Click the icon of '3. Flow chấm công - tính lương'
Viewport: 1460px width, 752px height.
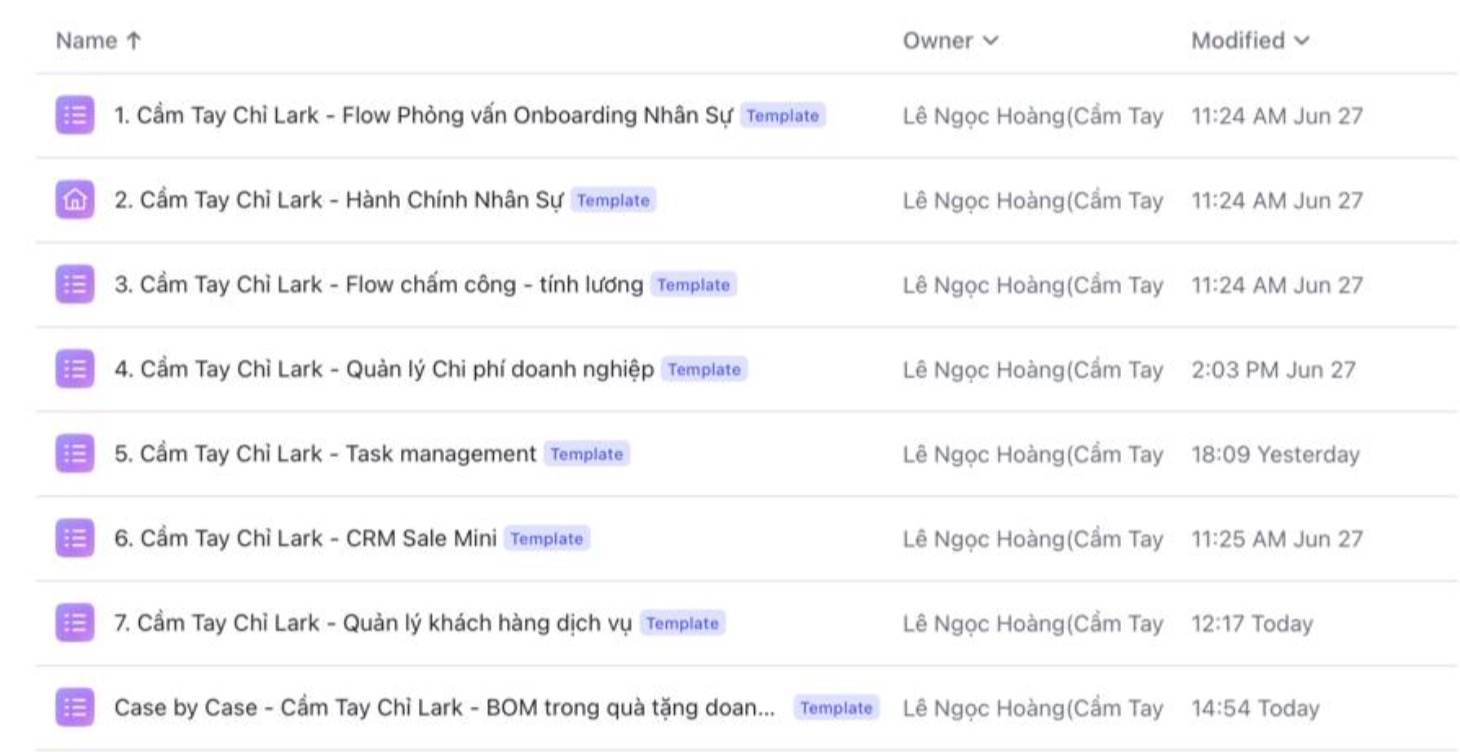pyautogui.click(x=75, y=285)
